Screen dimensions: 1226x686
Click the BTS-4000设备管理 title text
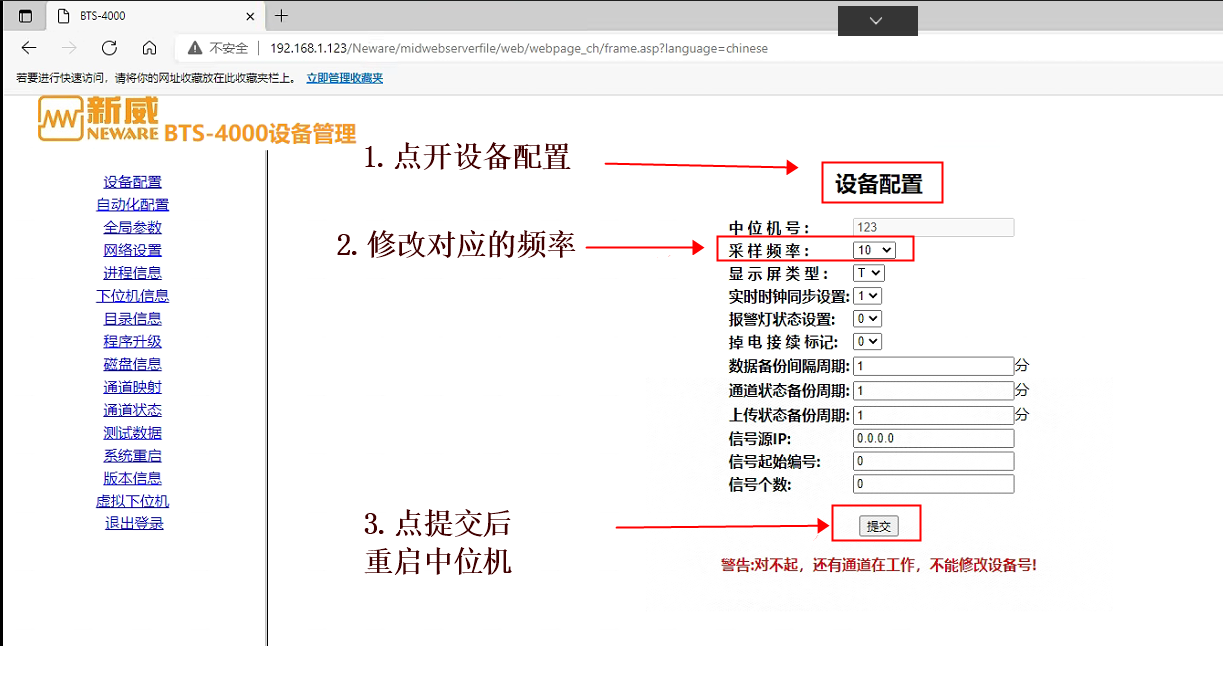(x=260, y=134)
